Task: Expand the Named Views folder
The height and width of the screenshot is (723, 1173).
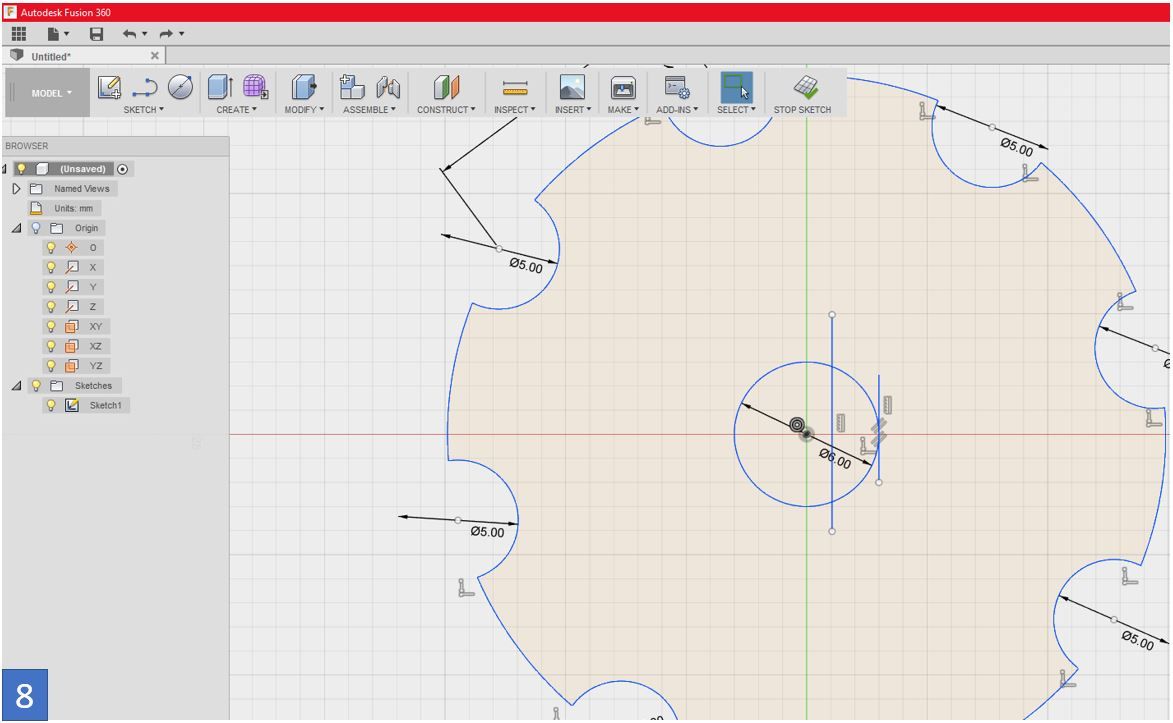Action: pos(16,189)
